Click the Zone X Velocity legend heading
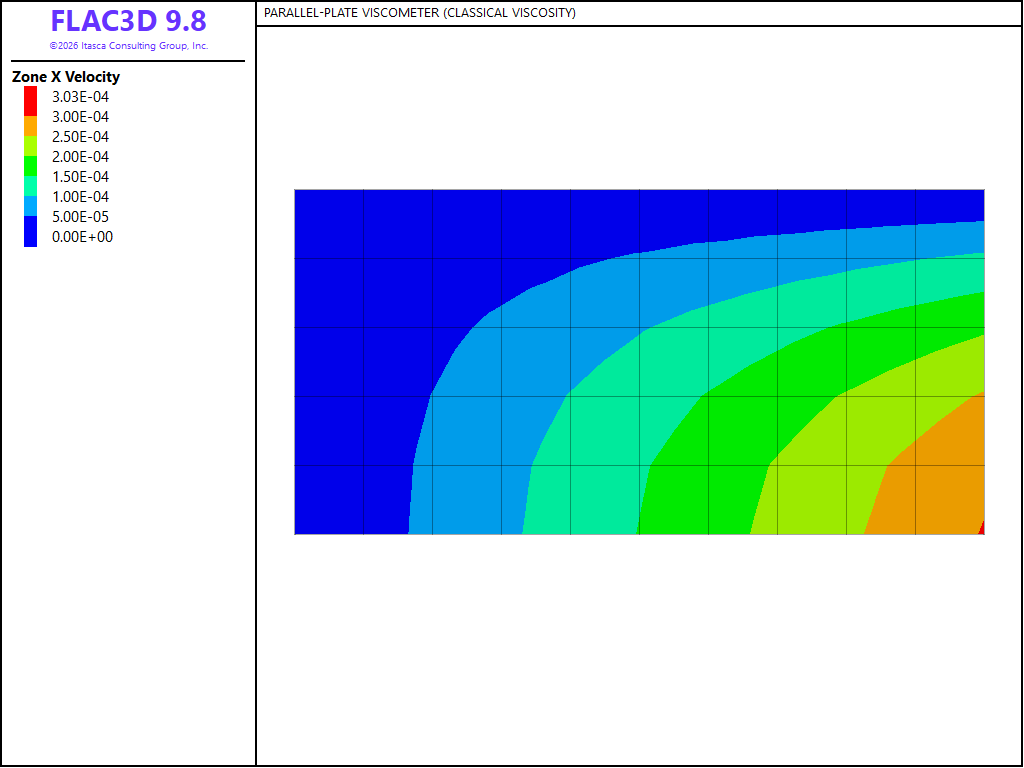 66,76
